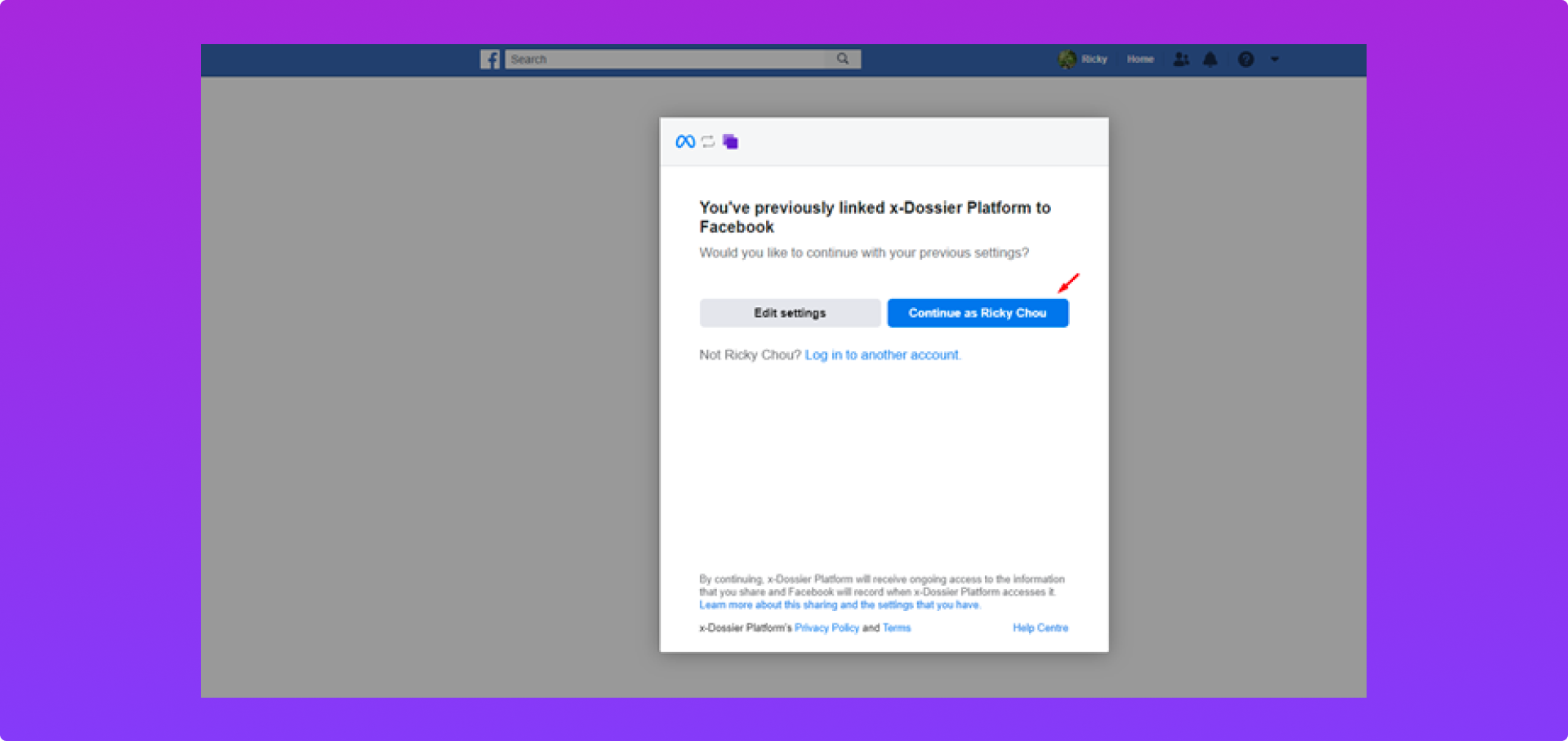Visit the Help Centre link
The width and height of the screenshot is (1568, 741).
(x=1040, y=628)
